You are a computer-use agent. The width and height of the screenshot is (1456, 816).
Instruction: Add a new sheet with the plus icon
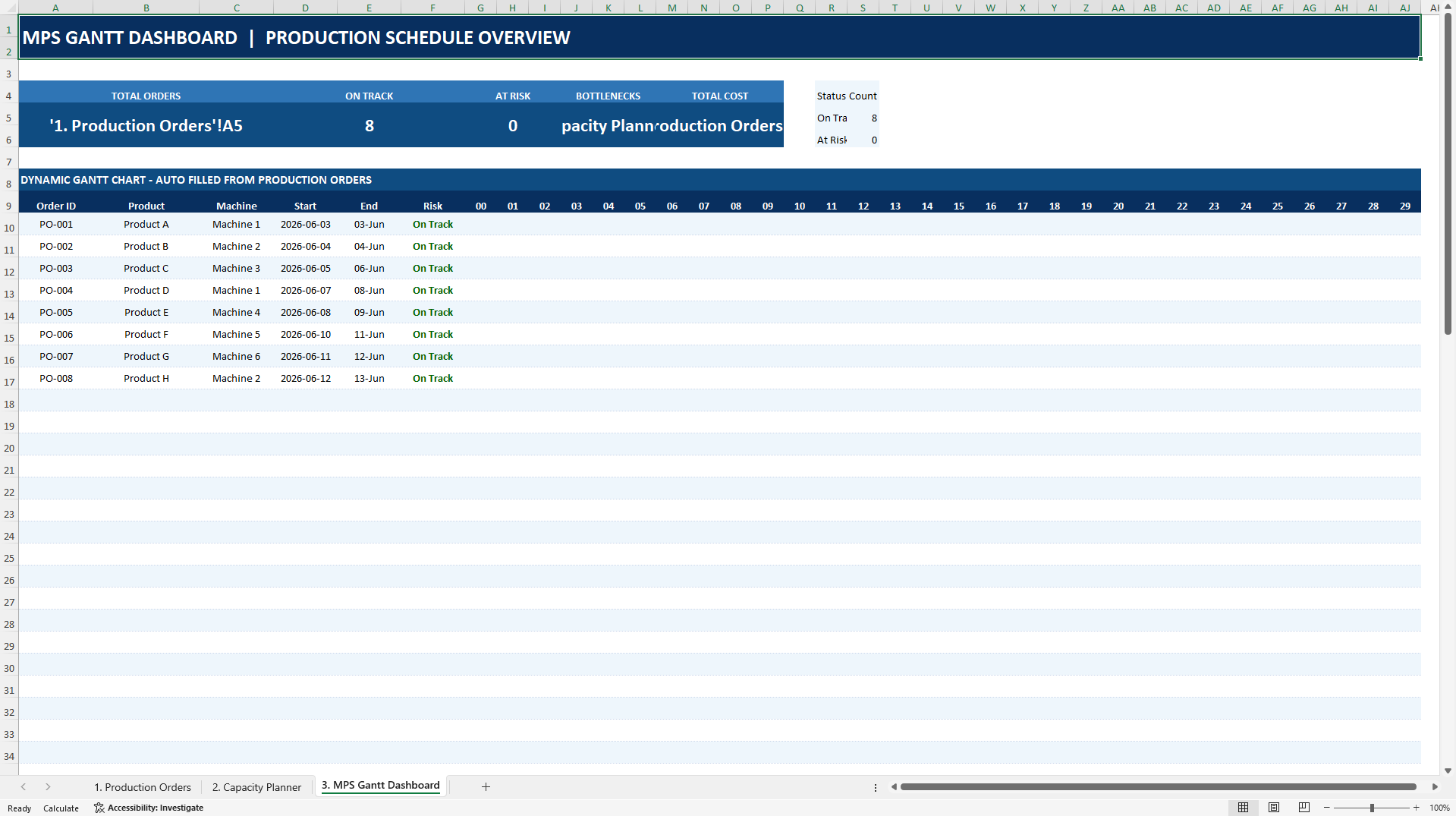[486, 787]
